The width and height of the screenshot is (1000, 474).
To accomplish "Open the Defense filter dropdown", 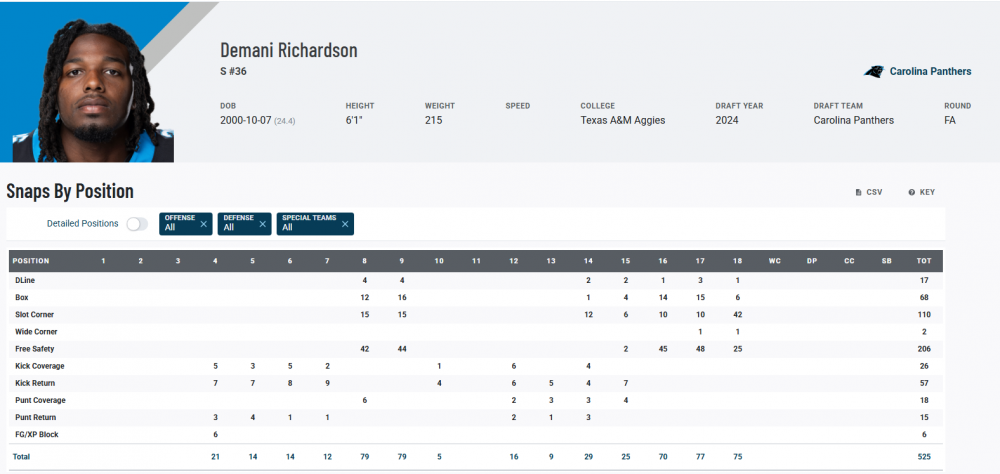I will click(237, 224).
